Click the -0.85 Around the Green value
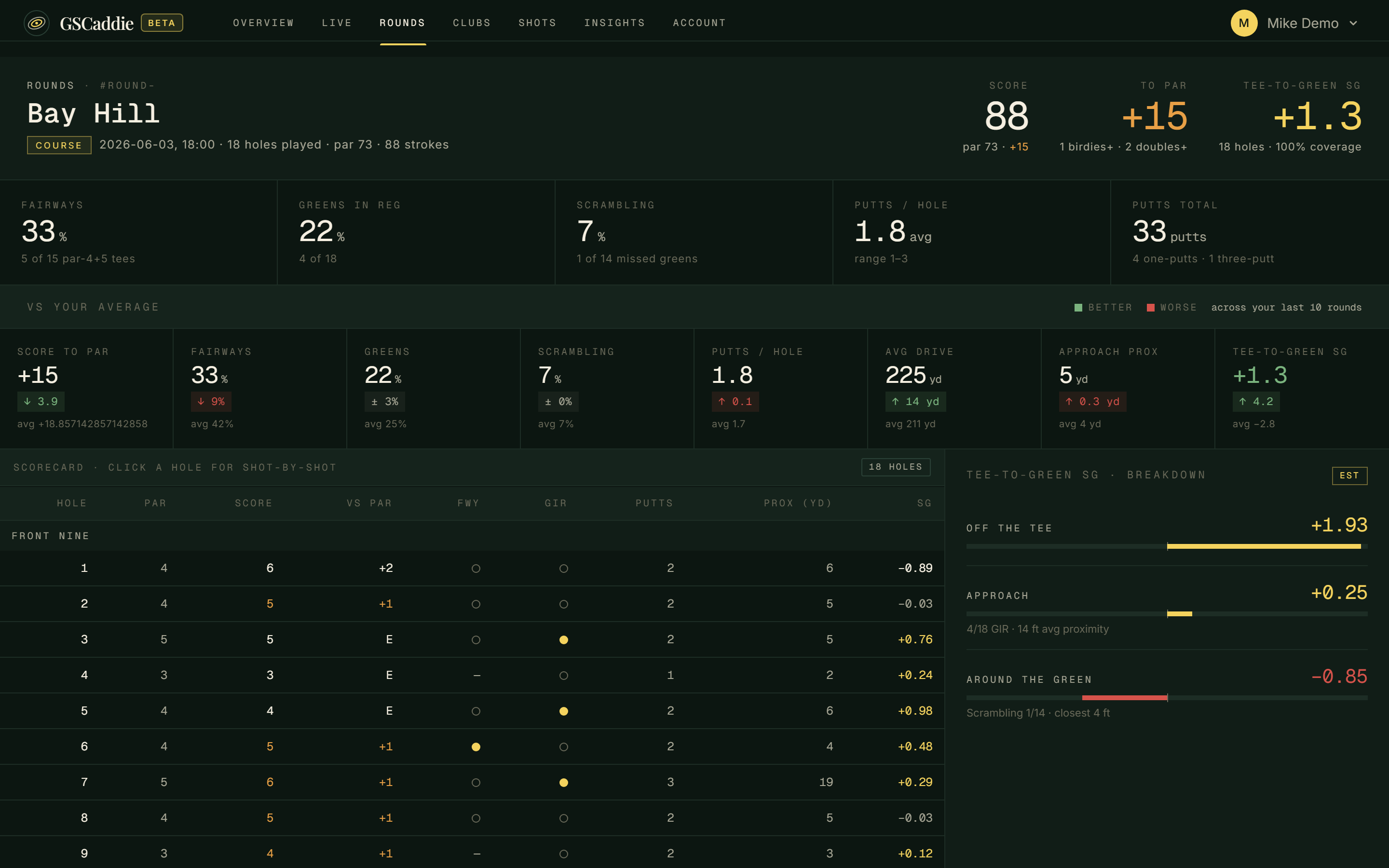 [1339, 677]
